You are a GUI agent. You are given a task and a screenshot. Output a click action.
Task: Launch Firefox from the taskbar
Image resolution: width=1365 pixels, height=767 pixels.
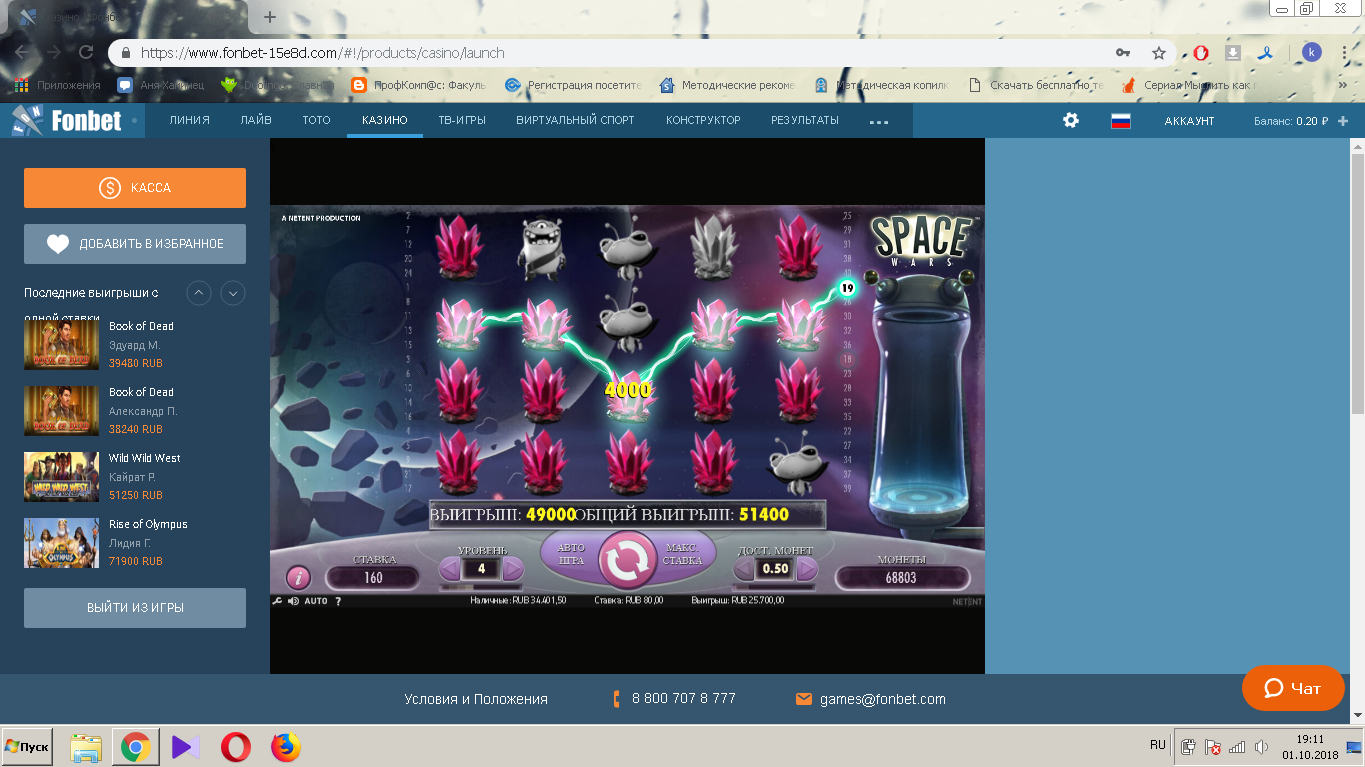click(286, 747)
